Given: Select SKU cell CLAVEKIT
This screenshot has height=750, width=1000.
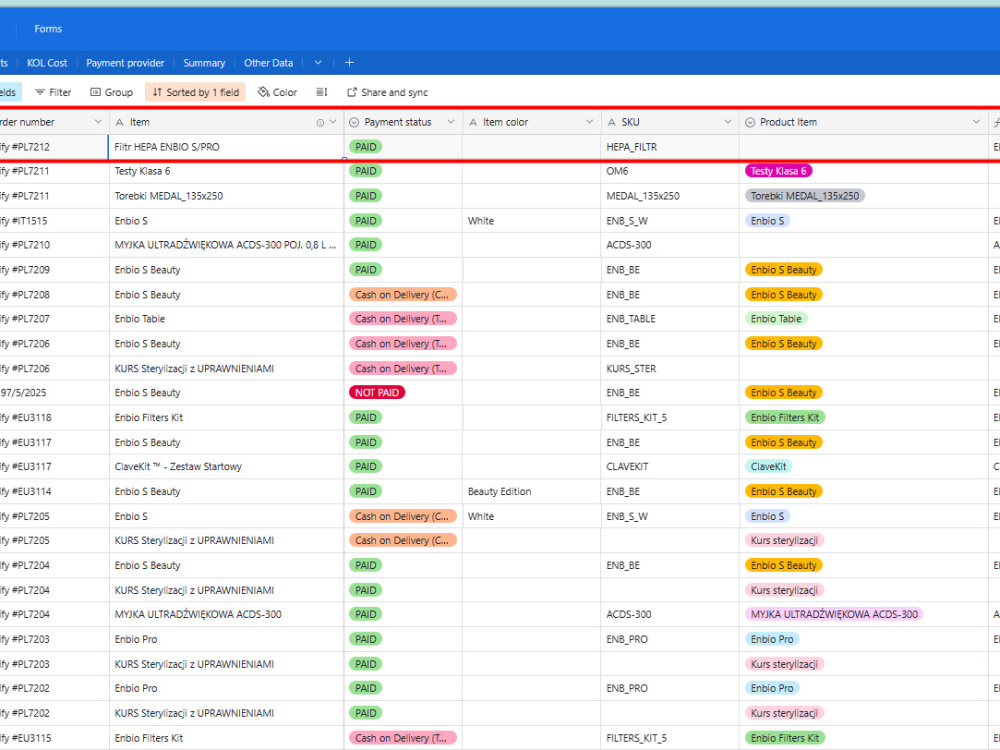Looking at the screenshot, I should click(670, 467).
